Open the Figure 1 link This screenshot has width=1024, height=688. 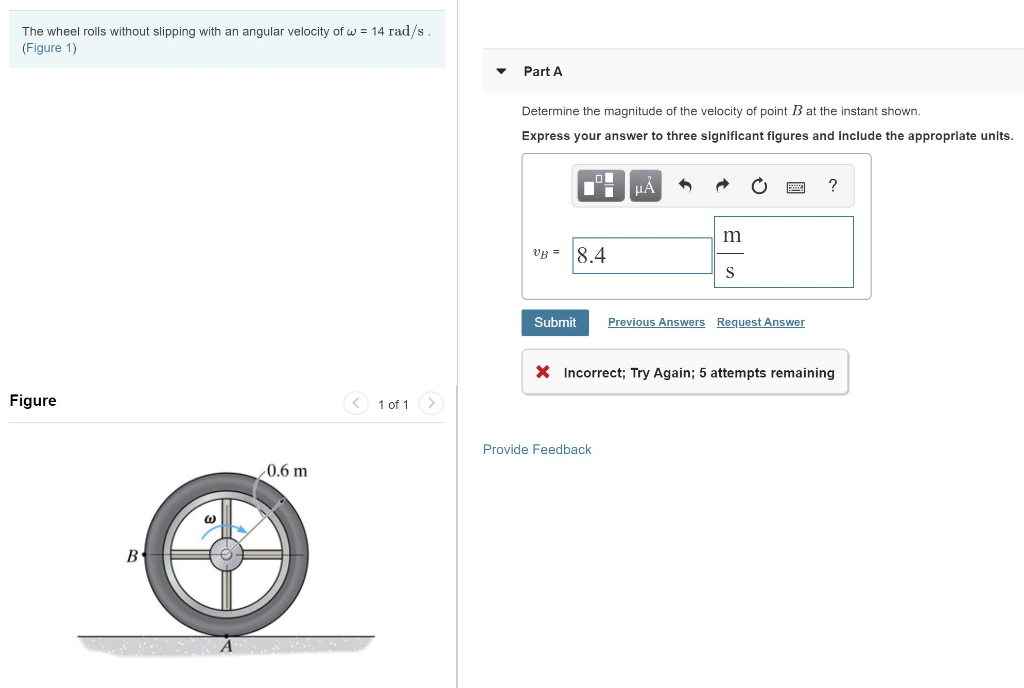[x=50, y=48]
